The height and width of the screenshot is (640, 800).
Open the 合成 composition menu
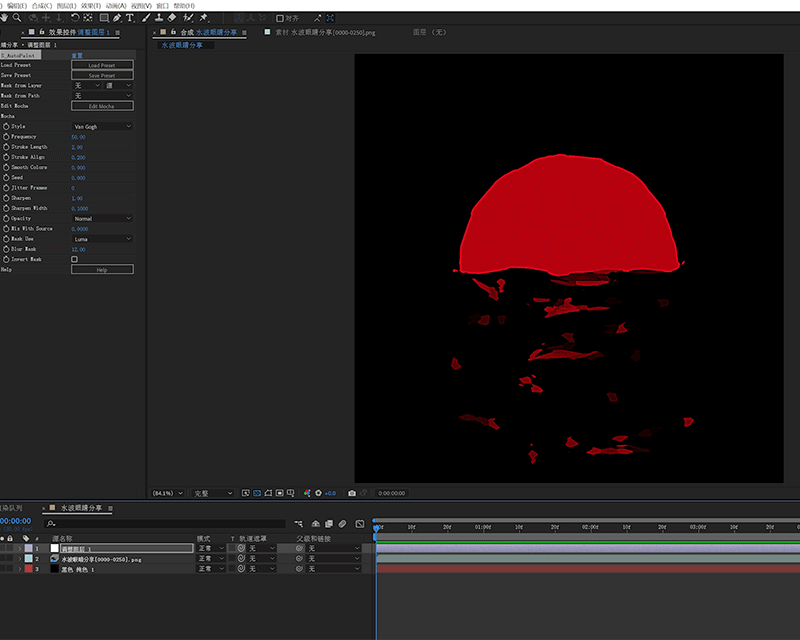coord(41,6)
